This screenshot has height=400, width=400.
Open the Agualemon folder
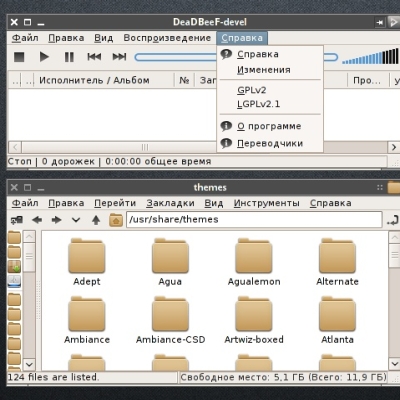(x=254, y=262)
